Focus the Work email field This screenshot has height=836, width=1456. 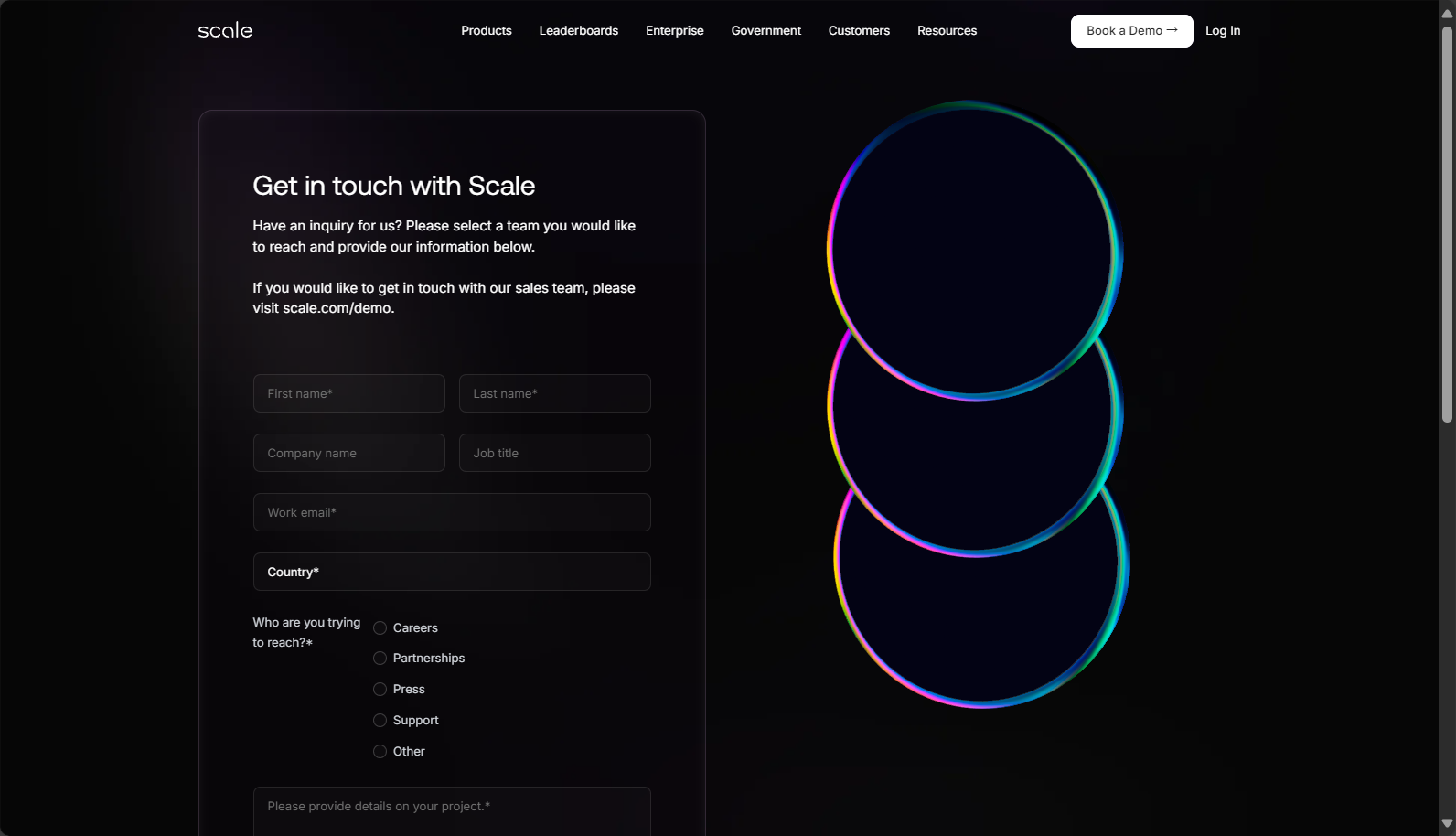pos(452,512)
